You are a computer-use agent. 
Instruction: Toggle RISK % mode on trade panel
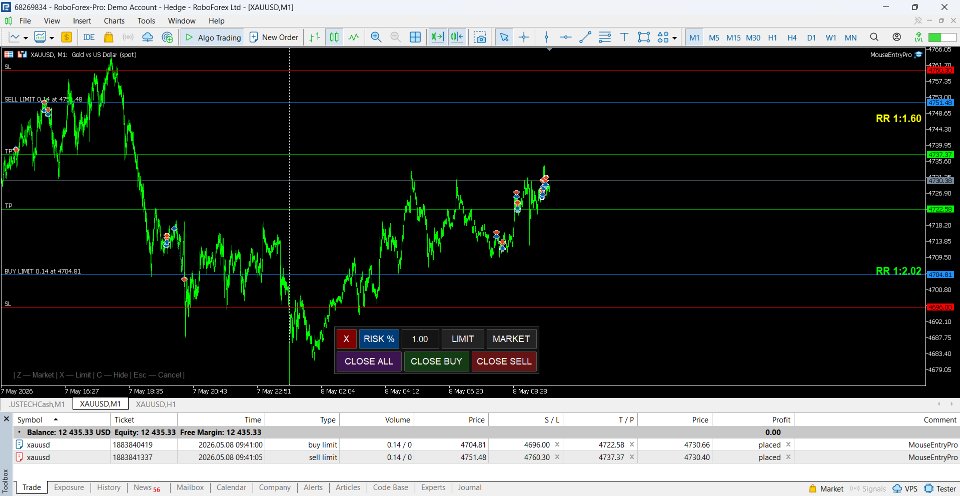tap(378, 339)
